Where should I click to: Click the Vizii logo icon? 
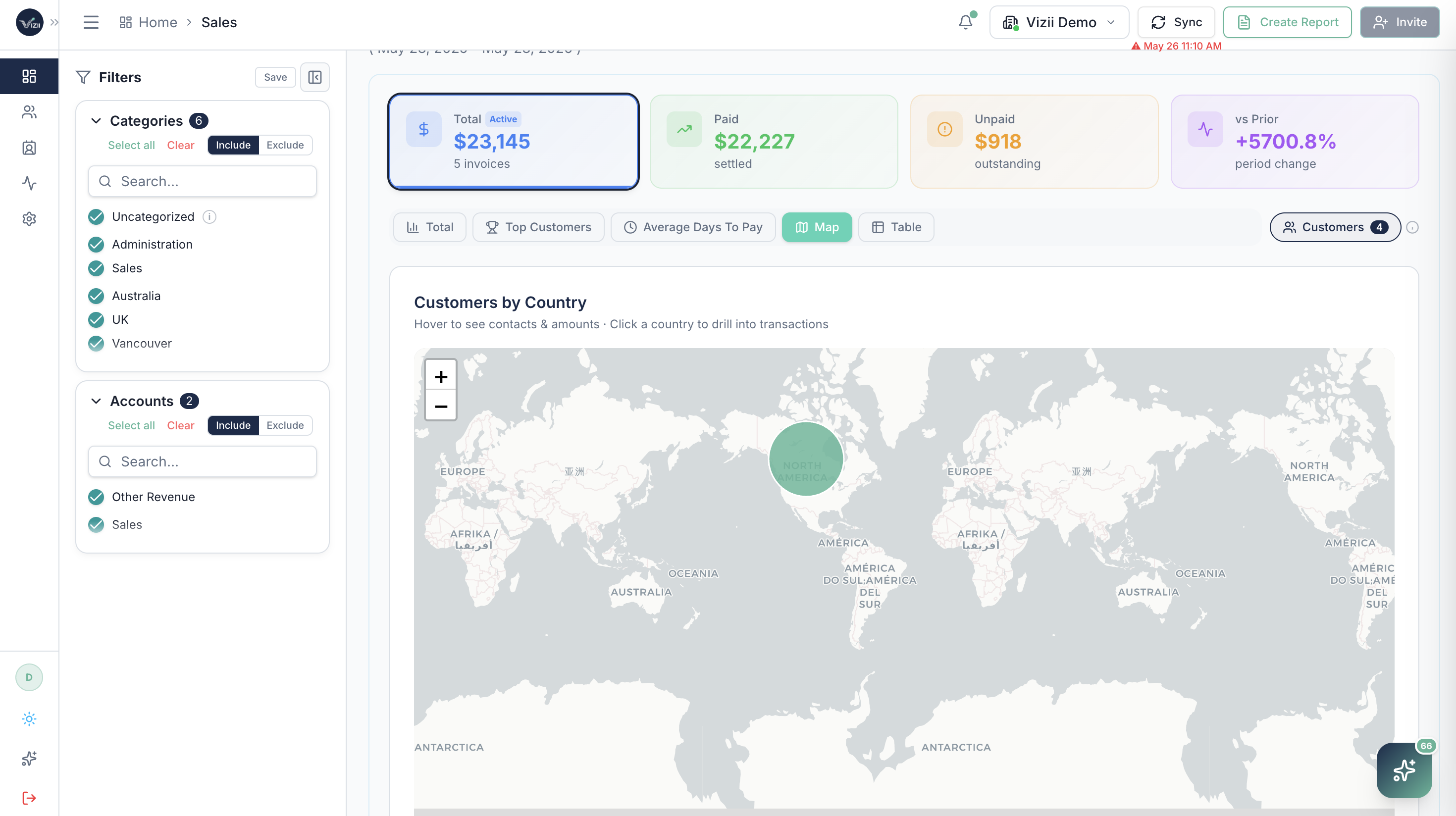[x=29, y=23]
